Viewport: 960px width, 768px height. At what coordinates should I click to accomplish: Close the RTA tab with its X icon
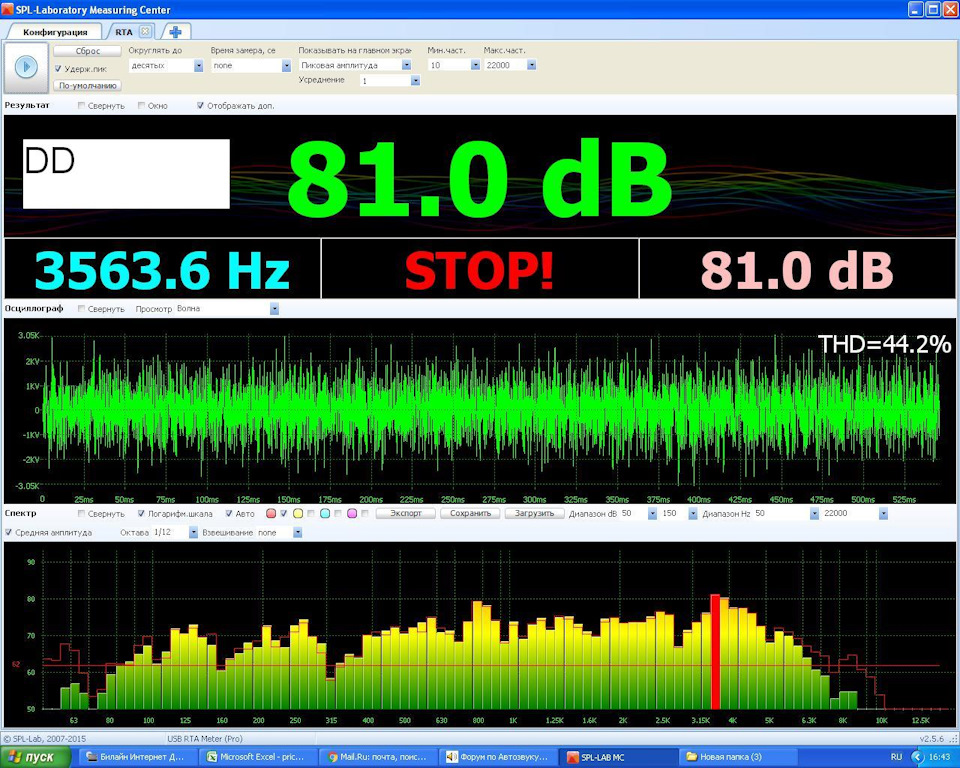pos(145,31)
